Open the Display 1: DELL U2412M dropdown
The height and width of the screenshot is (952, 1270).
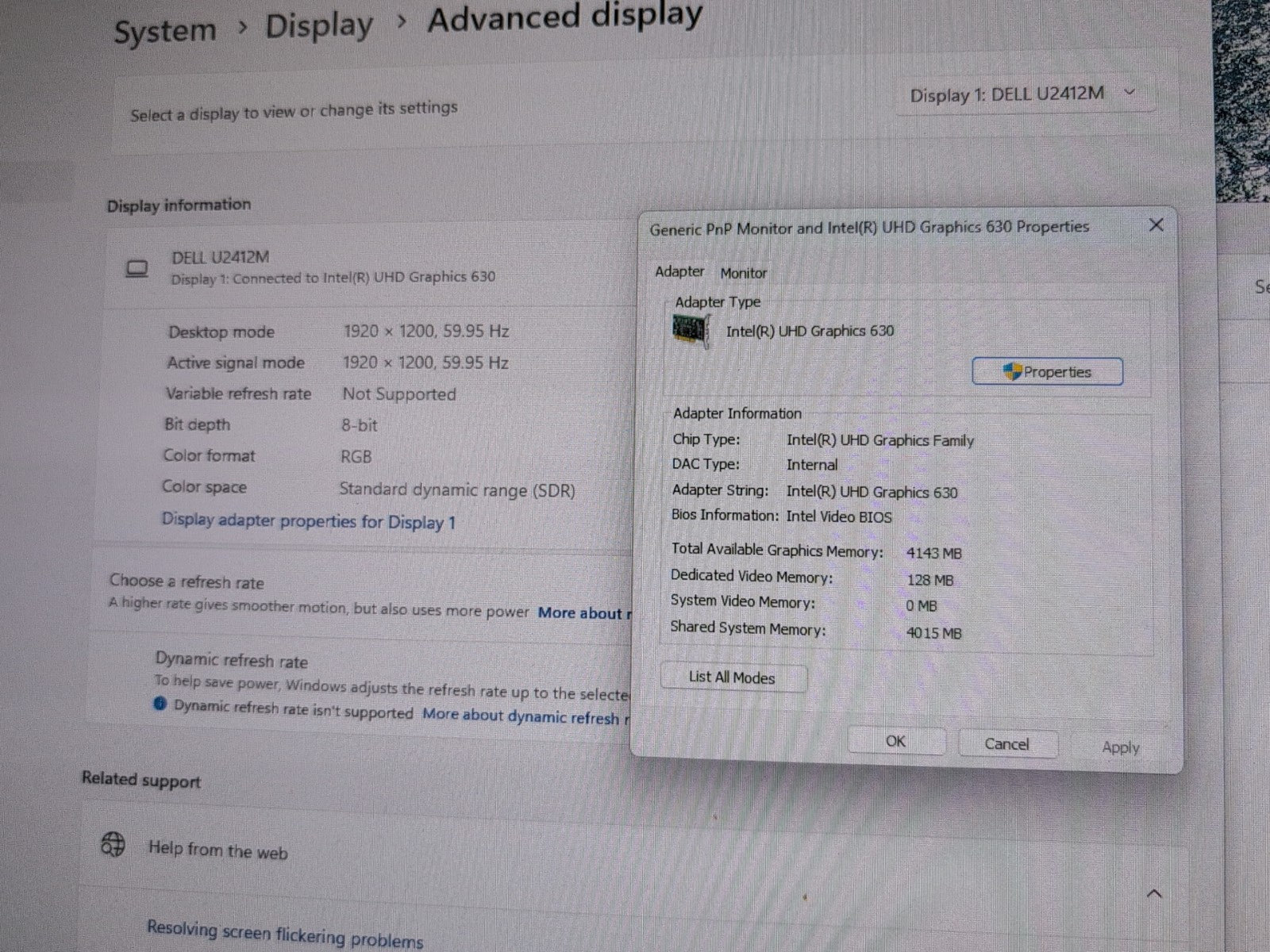point(1024,95)
